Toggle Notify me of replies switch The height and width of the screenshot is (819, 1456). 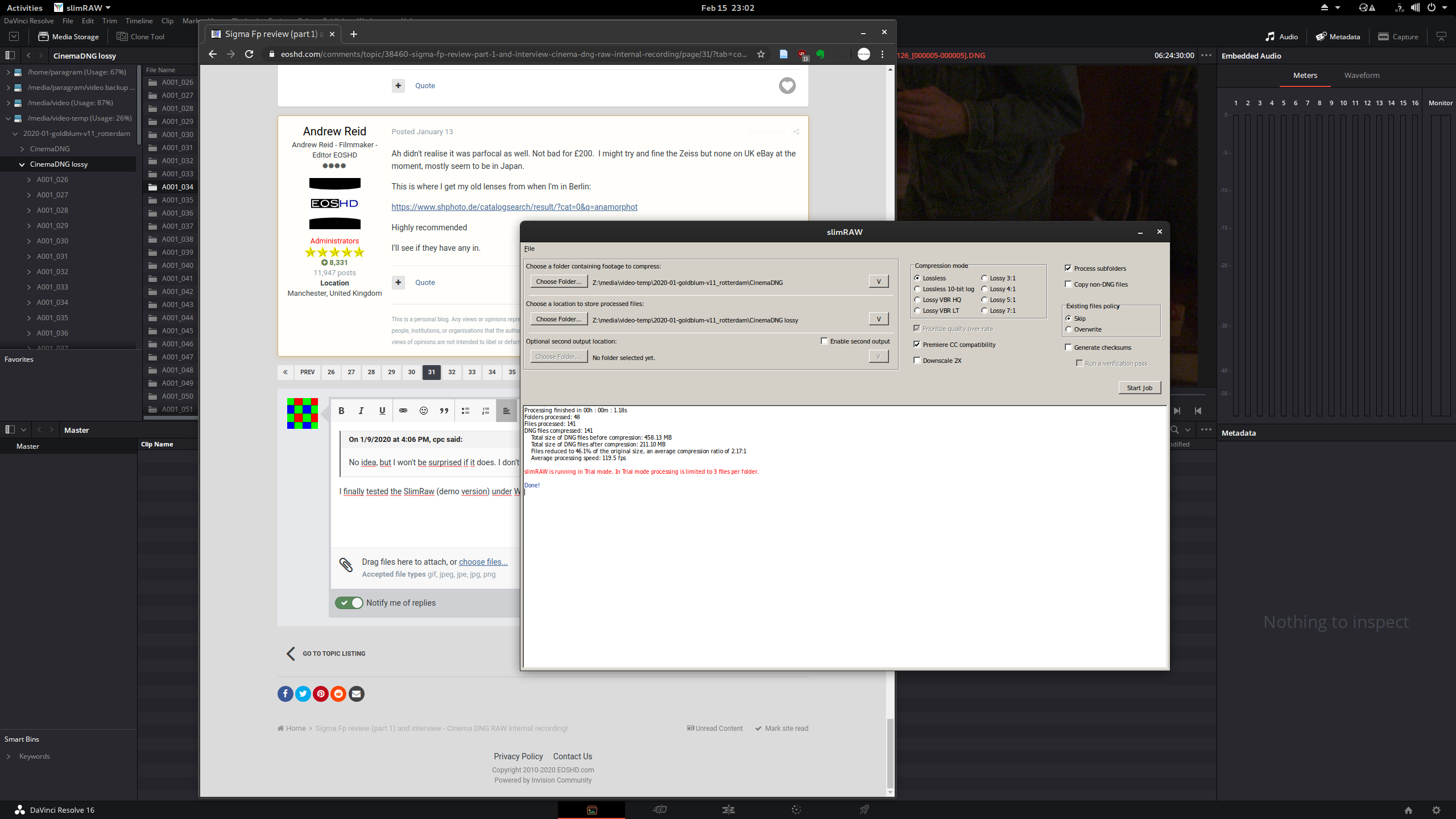(x=349, y=603)
